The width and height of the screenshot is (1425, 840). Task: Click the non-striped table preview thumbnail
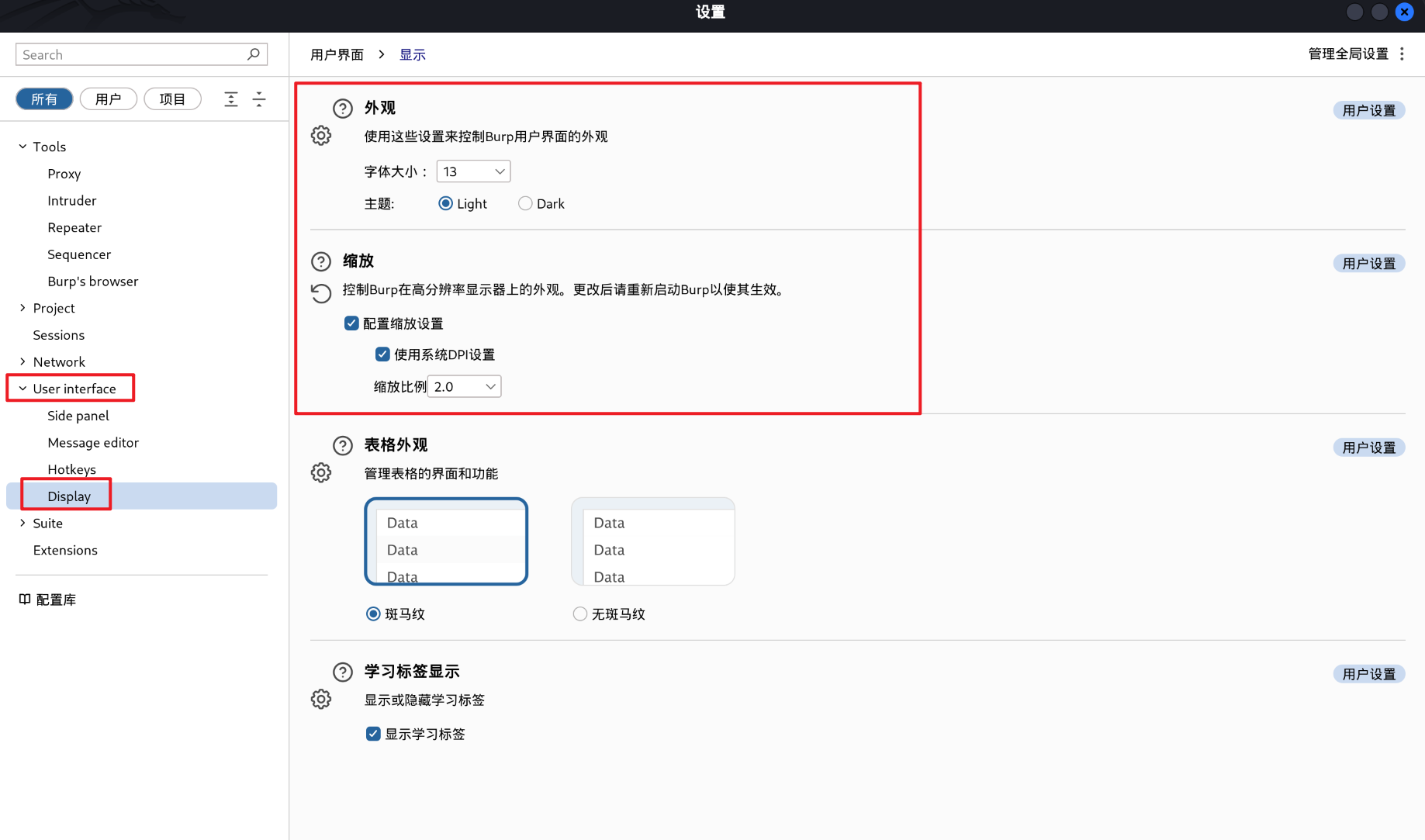[653, 541]
